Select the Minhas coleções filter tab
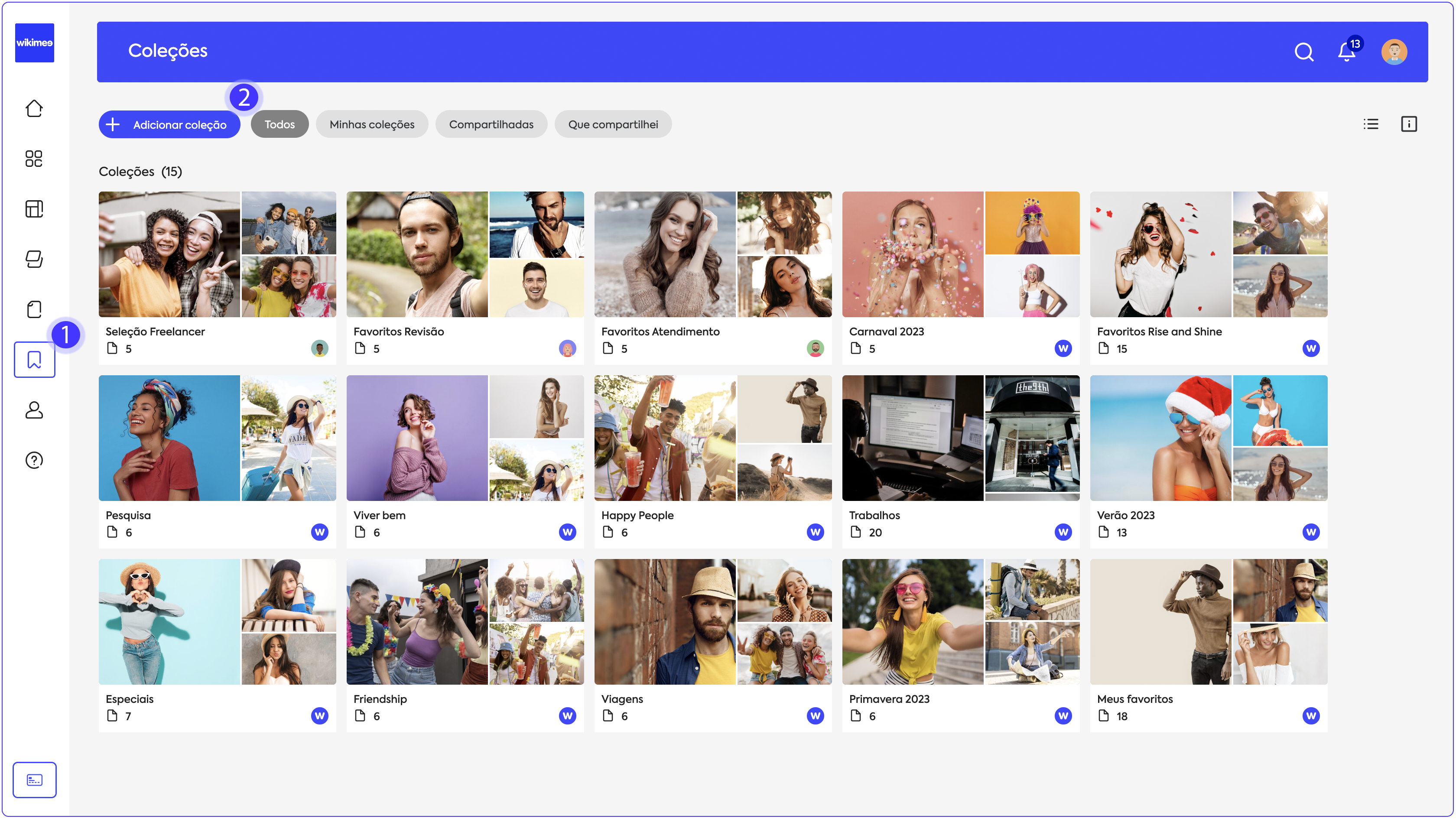Viewport: 1456px width, 819px height. (x=372, y=124)
